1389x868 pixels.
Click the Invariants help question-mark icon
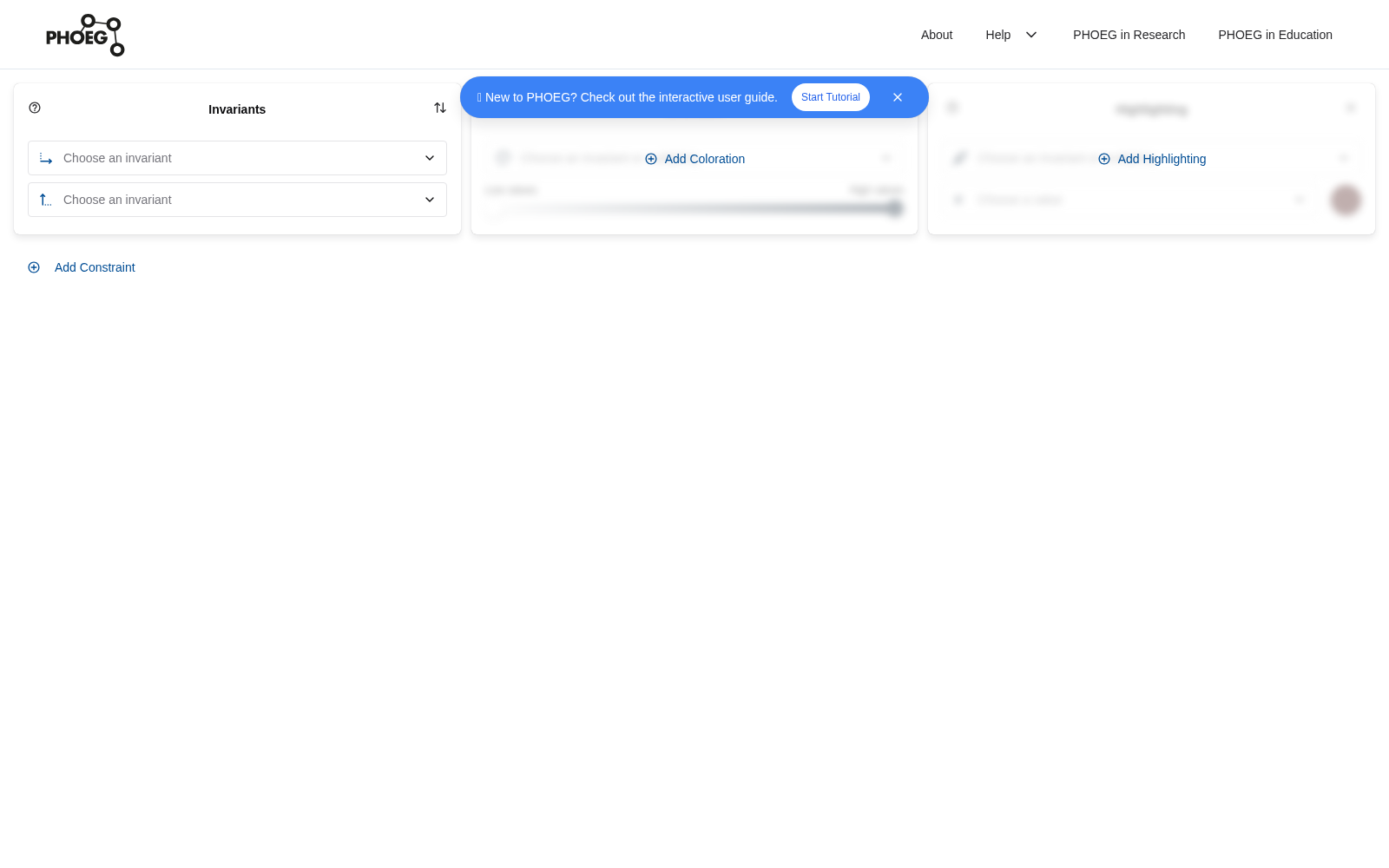click(35, 108)
